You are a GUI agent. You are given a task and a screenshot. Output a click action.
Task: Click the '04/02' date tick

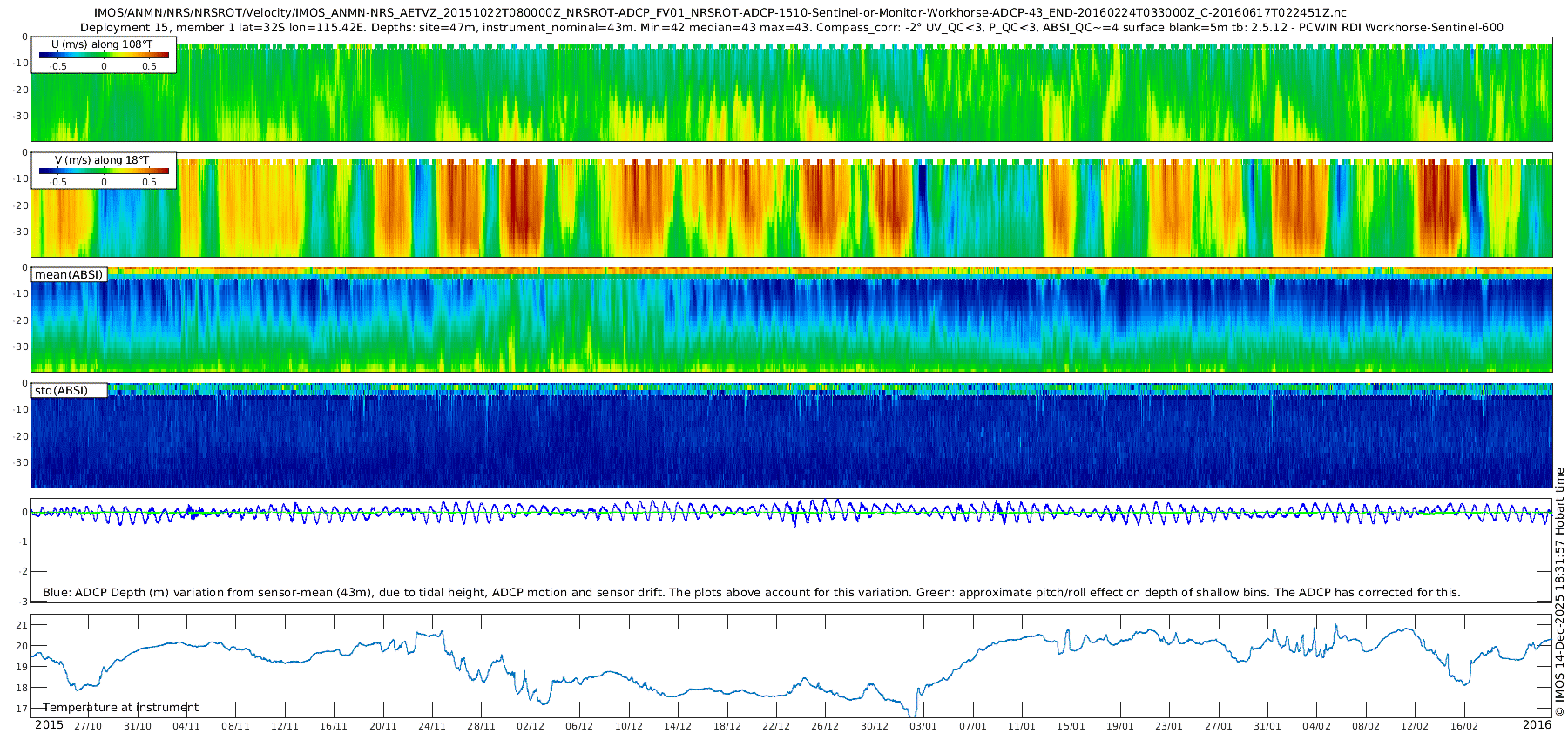click(1316, 727)
